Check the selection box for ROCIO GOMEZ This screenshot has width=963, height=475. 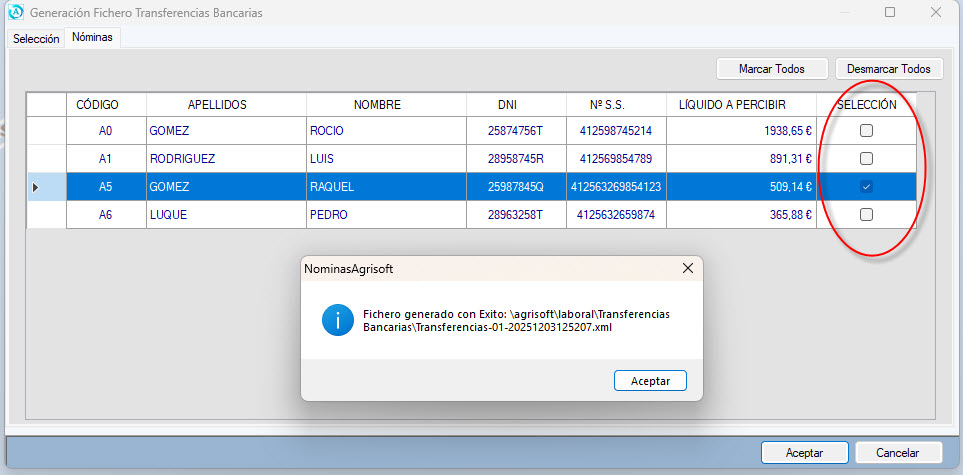(867, 131)
